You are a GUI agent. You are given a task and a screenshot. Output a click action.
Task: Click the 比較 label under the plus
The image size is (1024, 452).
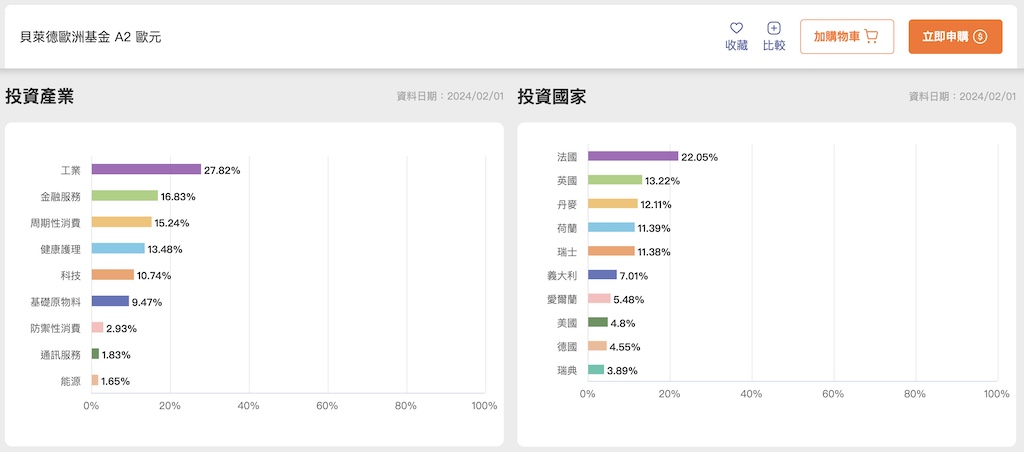click(x=773, y=45)
